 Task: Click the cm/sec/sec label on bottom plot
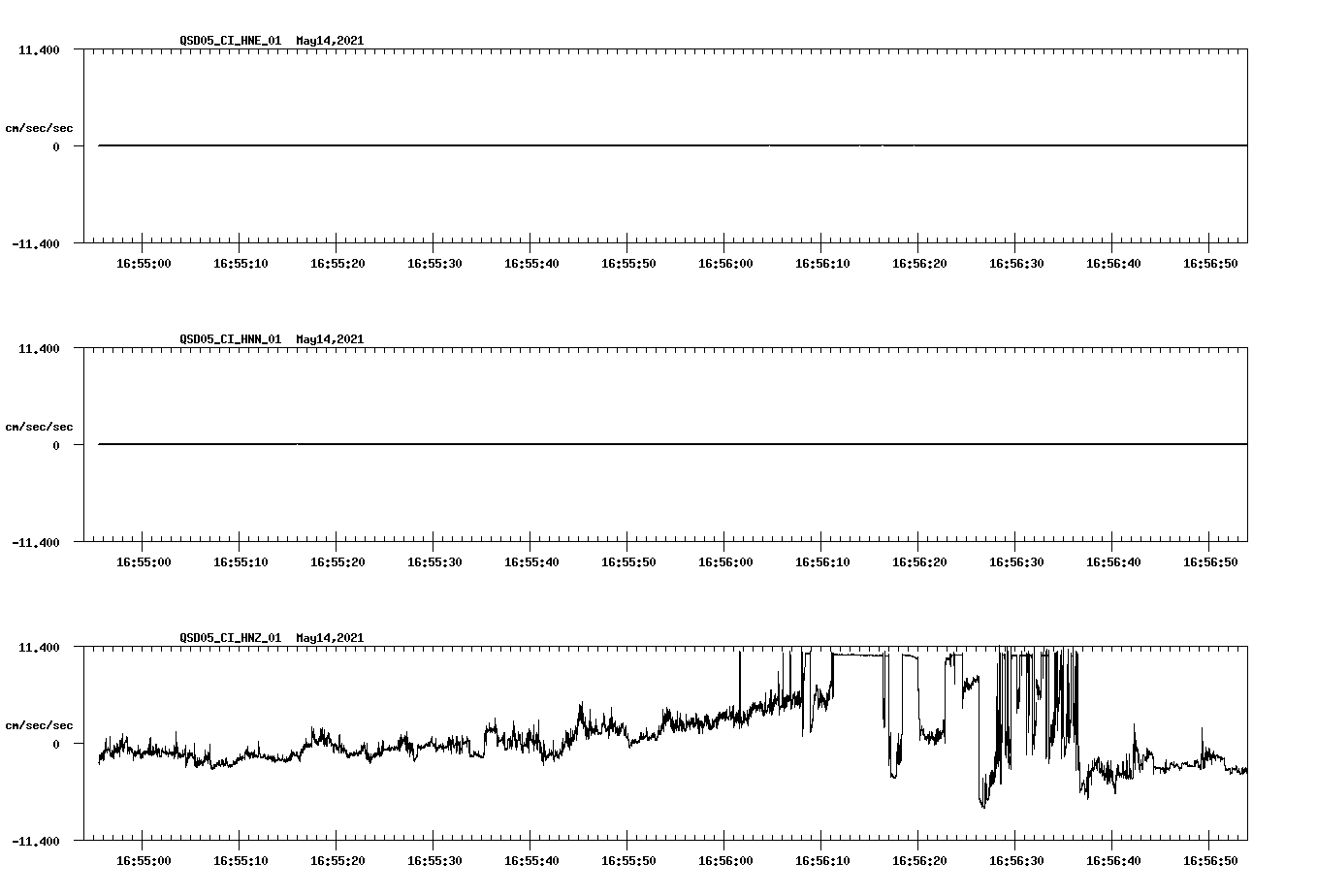click(x=40, y=723)
